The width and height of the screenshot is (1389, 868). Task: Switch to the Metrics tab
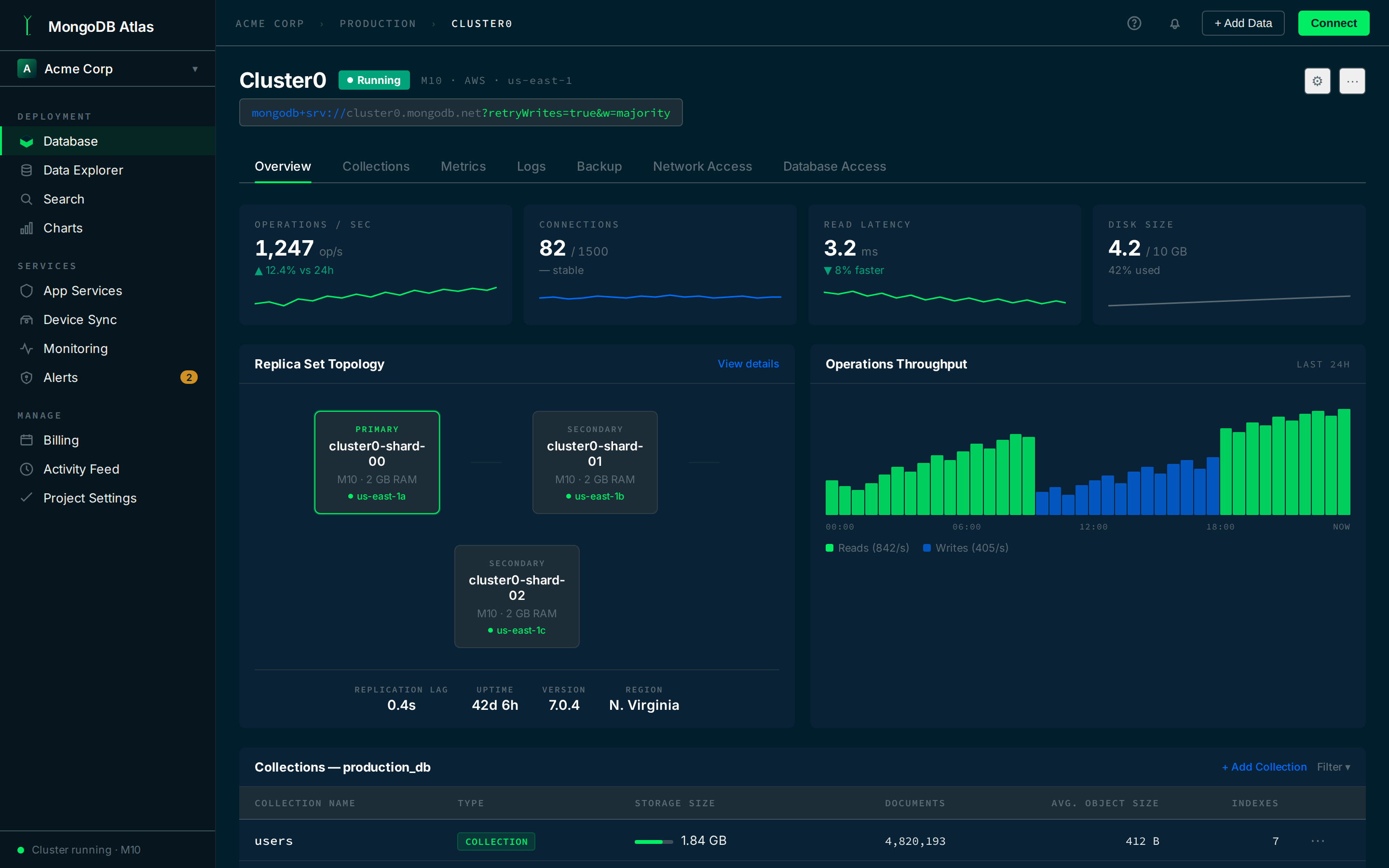[x=463, y=166]
